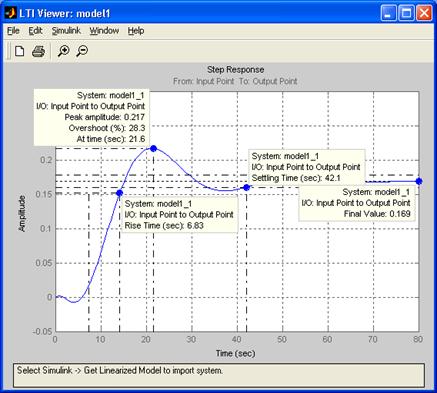Viewport: 437px width, 393px height.
Task: Click the peak amplitude marker dot
Action: pos(153,148)
